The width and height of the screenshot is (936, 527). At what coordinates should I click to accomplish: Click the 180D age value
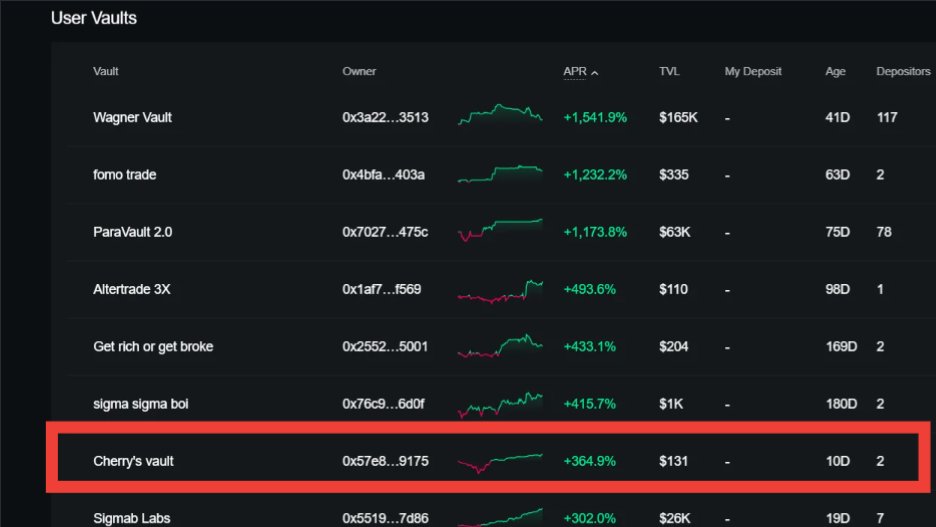(x=841, y=404)
